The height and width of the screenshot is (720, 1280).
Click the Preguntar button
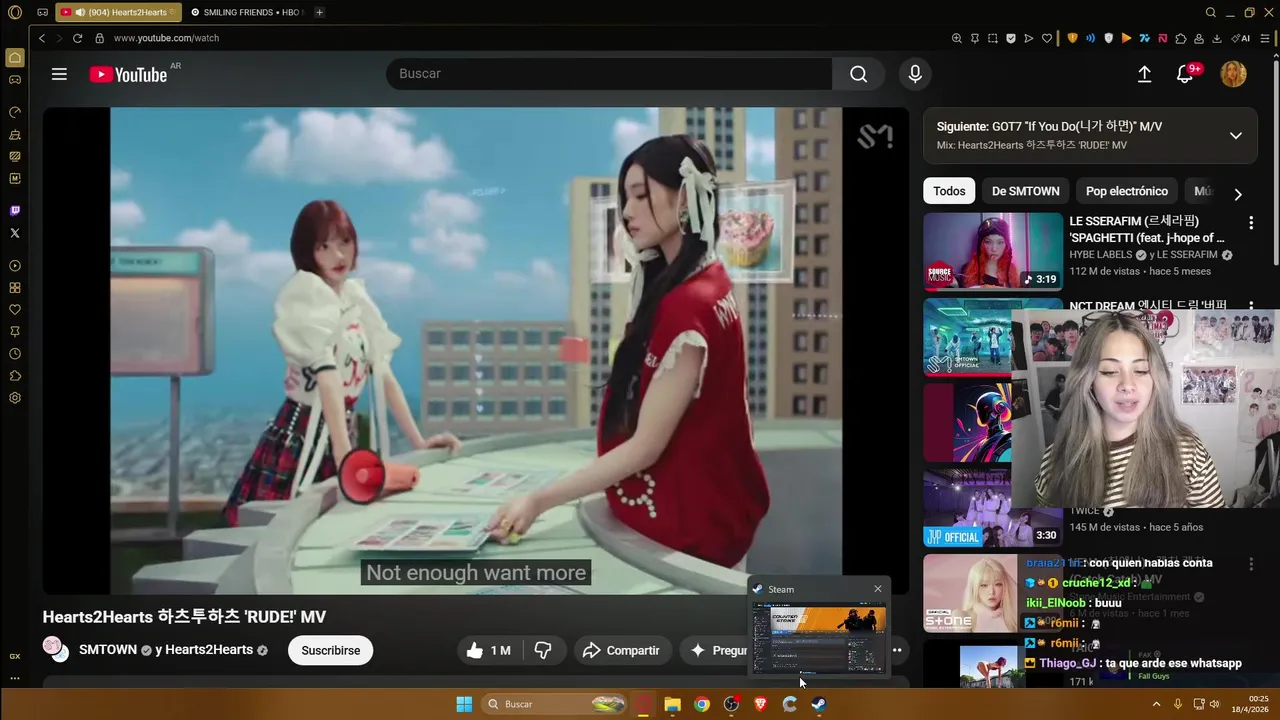716,650
